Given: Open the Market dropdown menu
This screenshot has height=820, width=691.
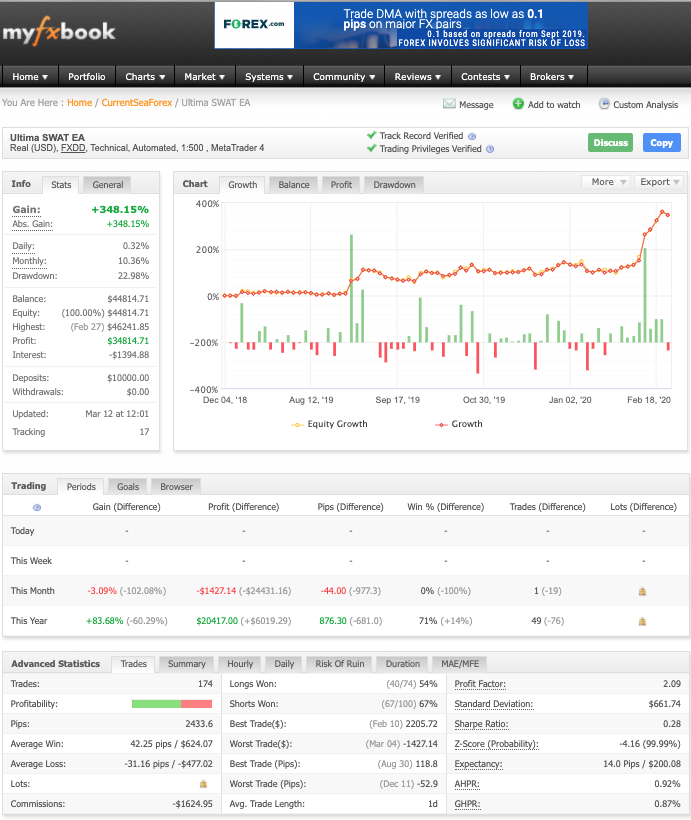Looking at the screenshot, I should (205, 77).
